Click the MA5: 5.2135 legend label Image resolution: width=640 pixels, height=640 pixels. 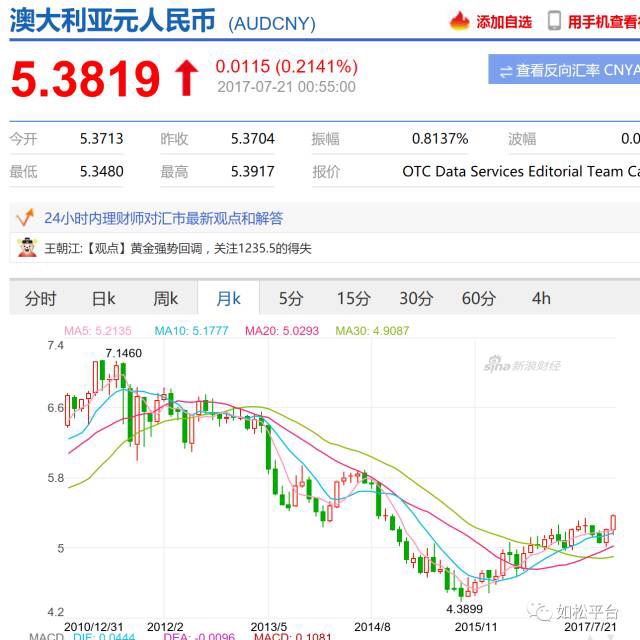pyautogui.click(x=98, y=331)
